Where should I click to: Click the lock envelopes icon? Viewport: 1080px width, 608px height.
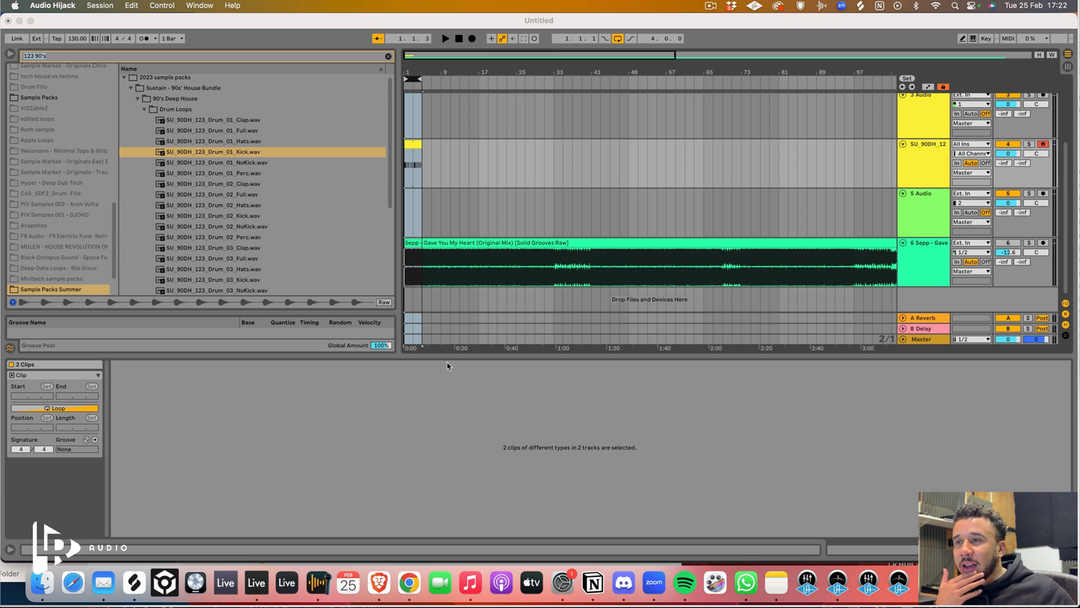pos(943,87)
